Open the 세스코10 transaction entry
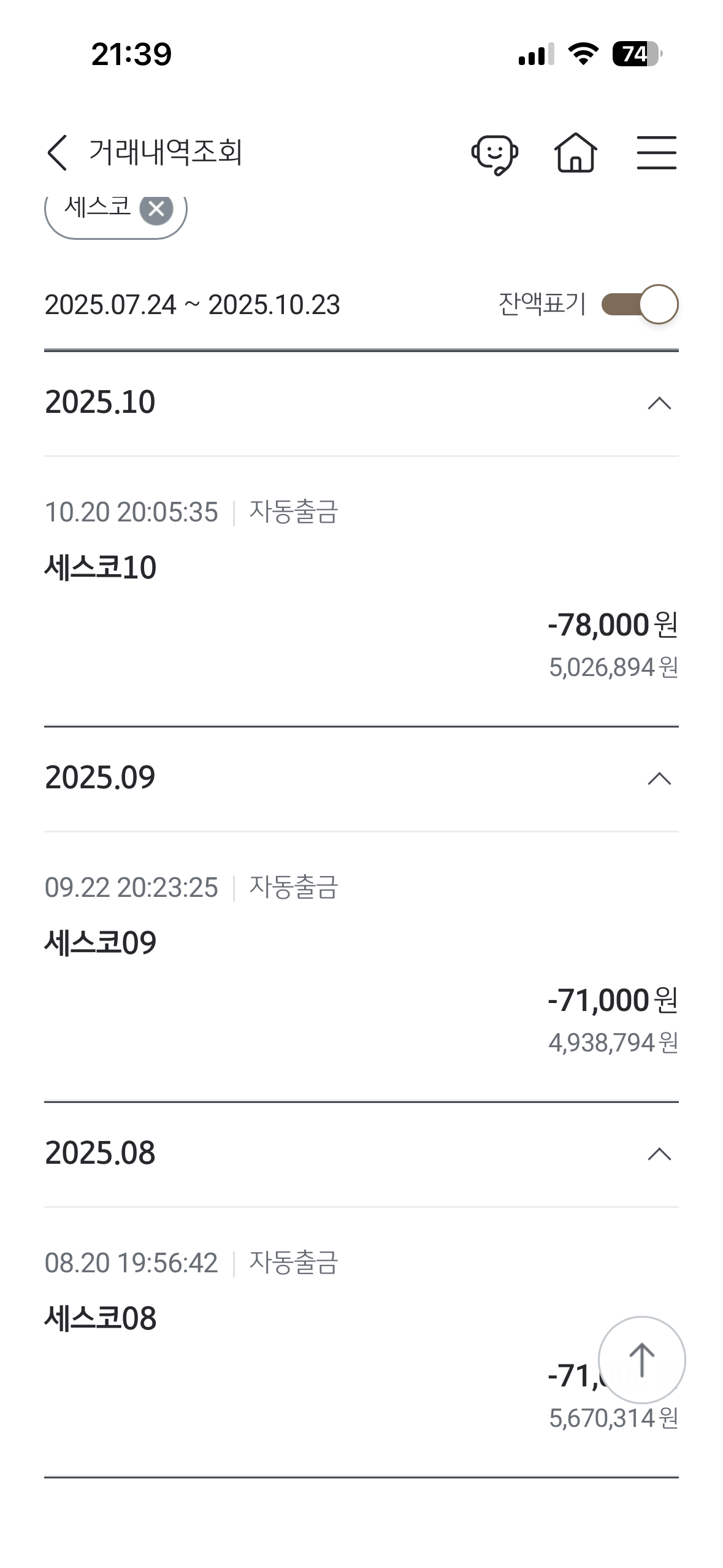This screenshot has height=1568, width=723. tap(101, 567)
